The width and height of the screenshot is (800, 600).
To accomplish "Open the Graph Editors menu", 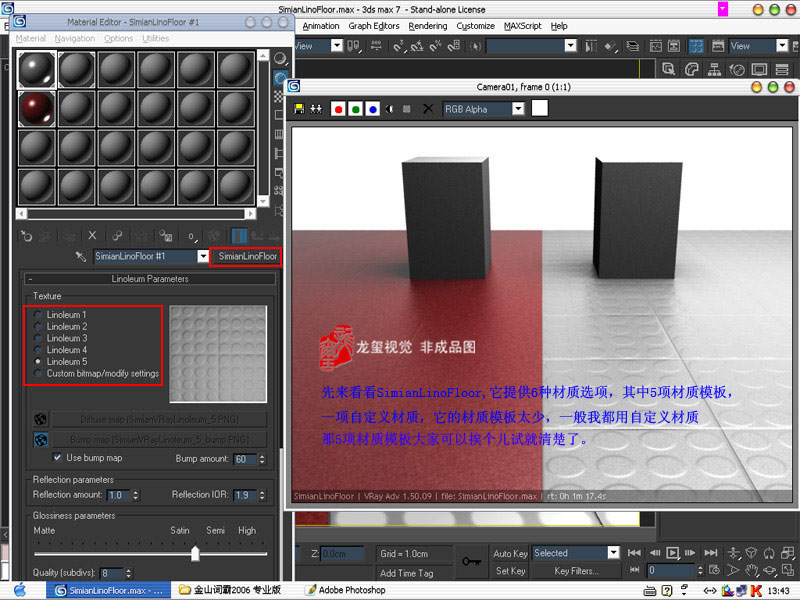I will tap(374, 26).
